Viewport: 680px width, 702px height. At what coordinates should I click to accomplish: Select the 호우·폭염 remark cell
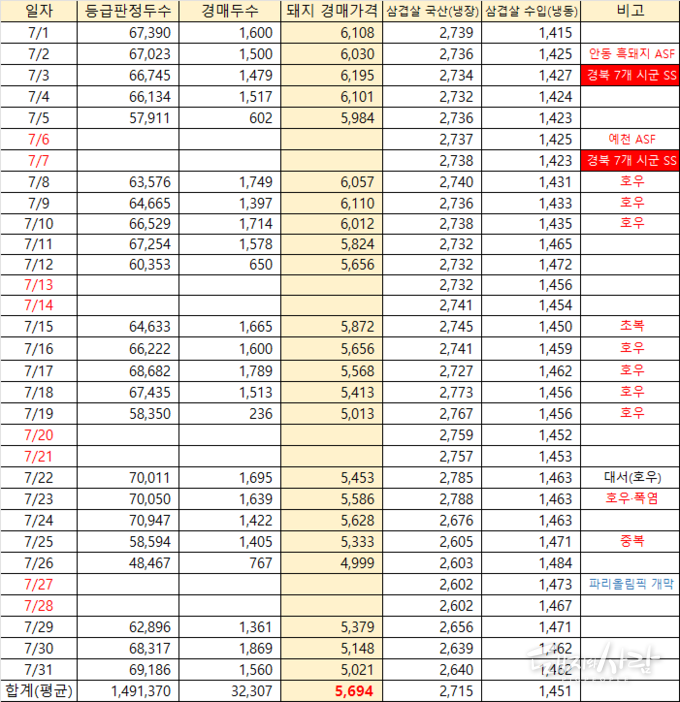[631, 498]
